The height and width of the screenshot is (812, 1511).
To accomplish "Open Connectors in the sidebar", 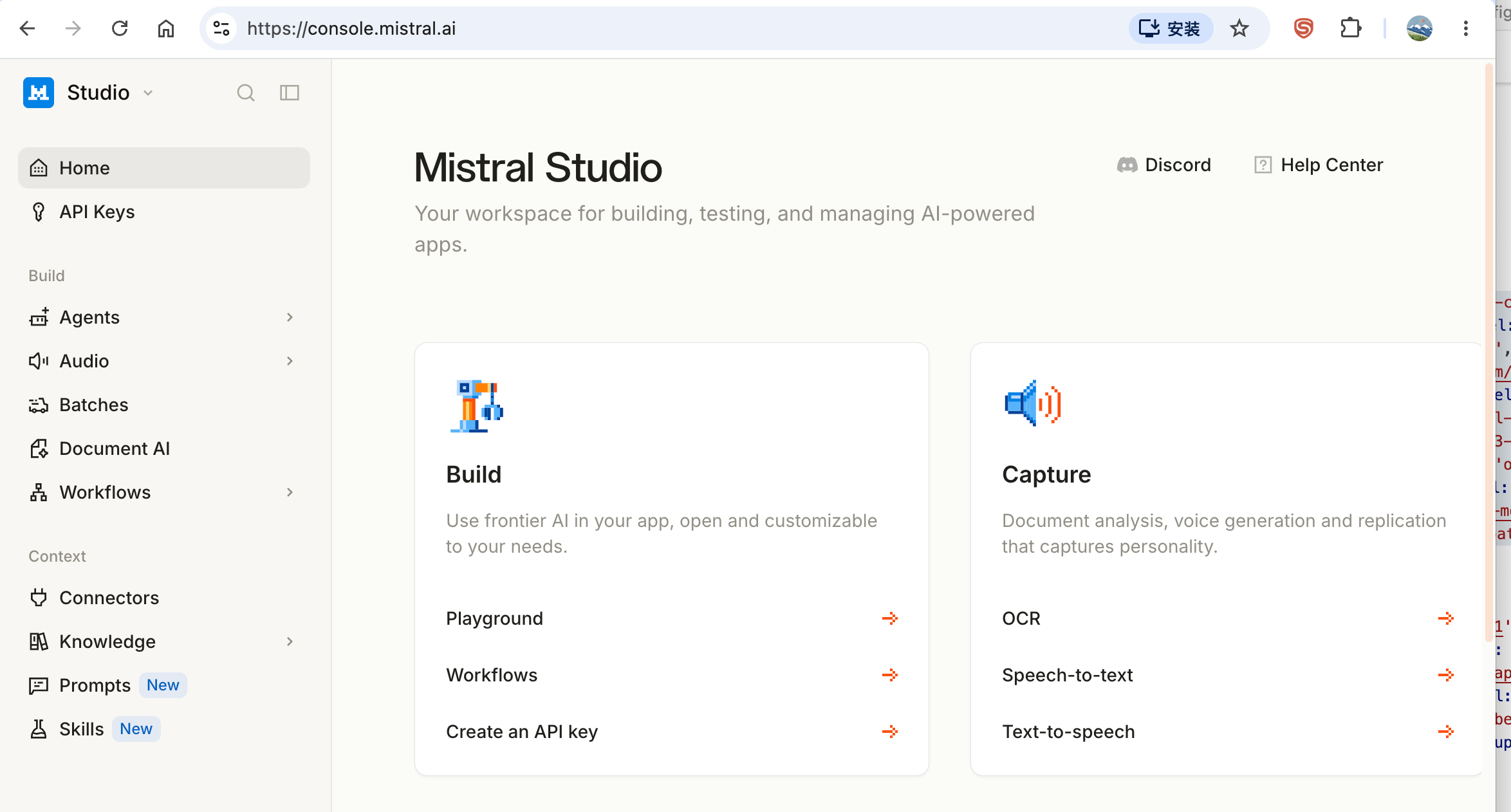I will pyautogui.click(x=164, y=598).
